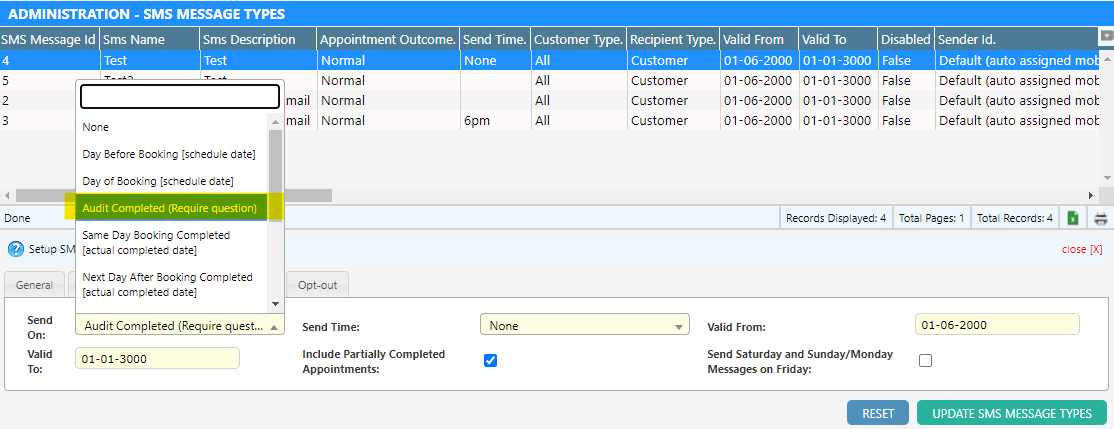Click the grid's scroll right arrow
This screenshot has width=1114, height=429.
click(x=1091, y=195)
